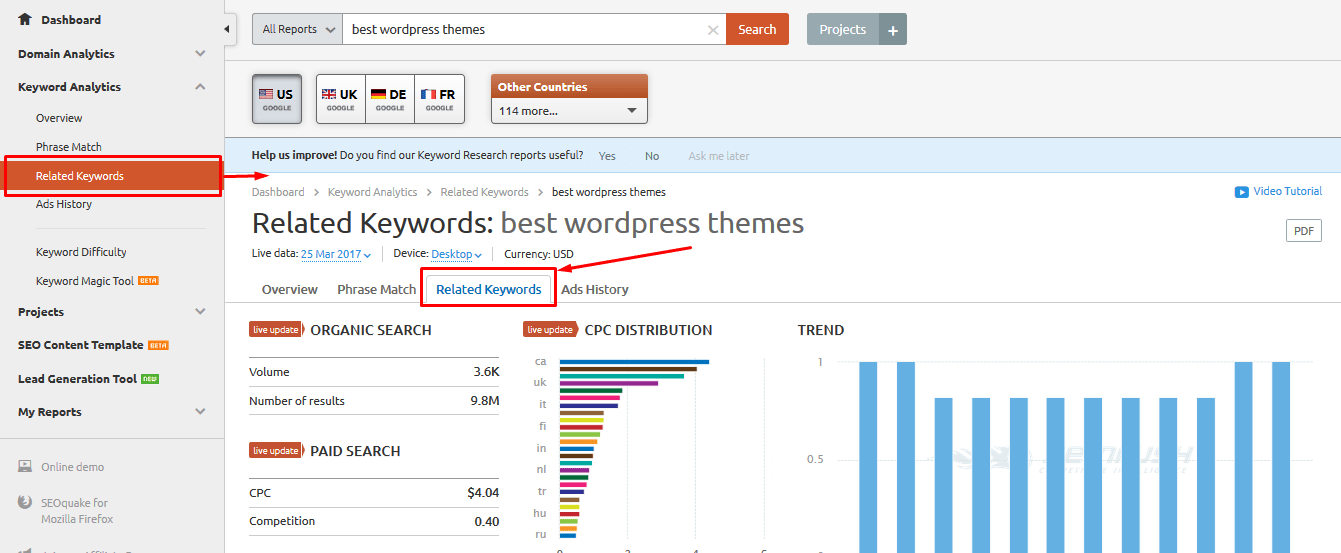Click the Competition 0.40 value
This screenshot has width=1341, height=553.
pos(487,521)
